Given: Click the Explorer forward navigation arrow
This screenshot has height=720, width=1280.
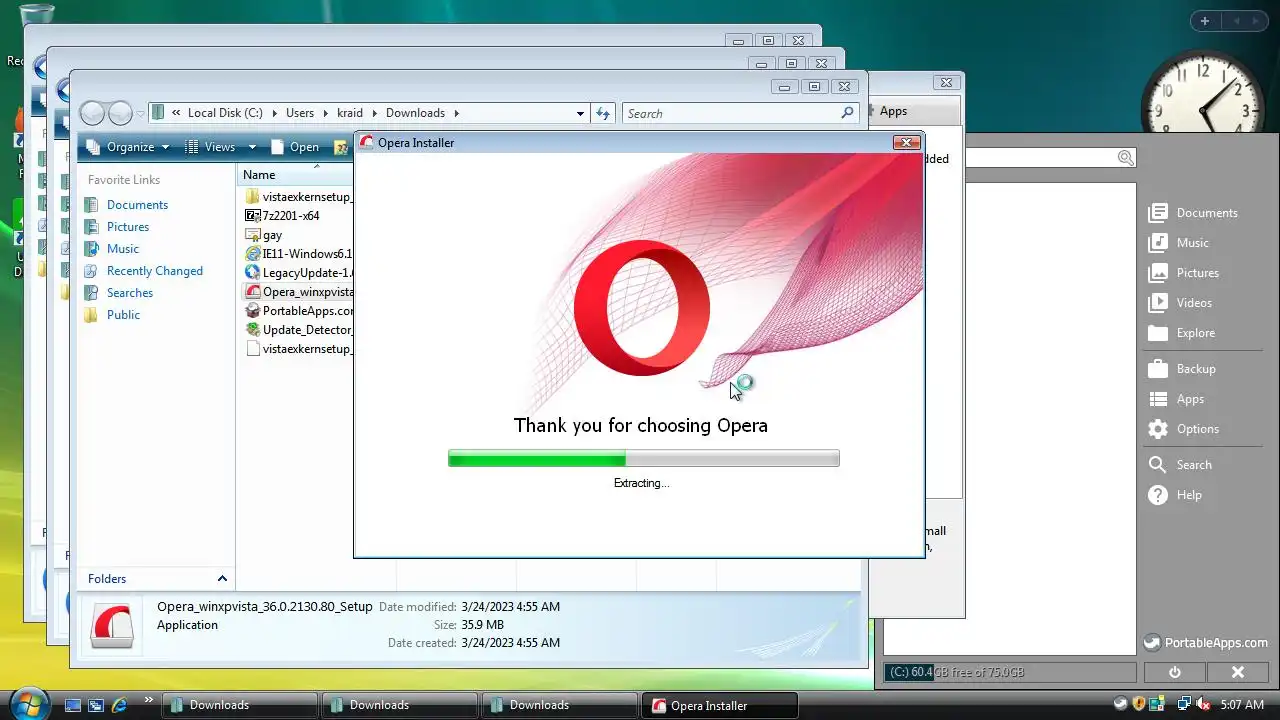Looking at the screenshot, I should coord(120,113).
